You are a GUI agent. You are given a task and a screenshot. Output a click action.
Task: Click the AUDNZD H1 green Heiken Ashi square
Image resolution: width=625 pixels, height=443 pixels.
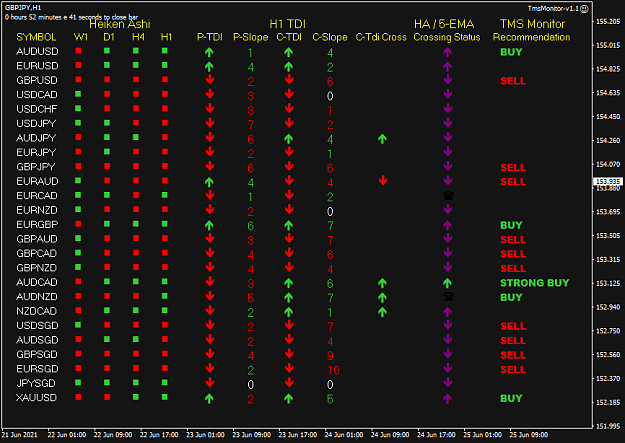165,296
